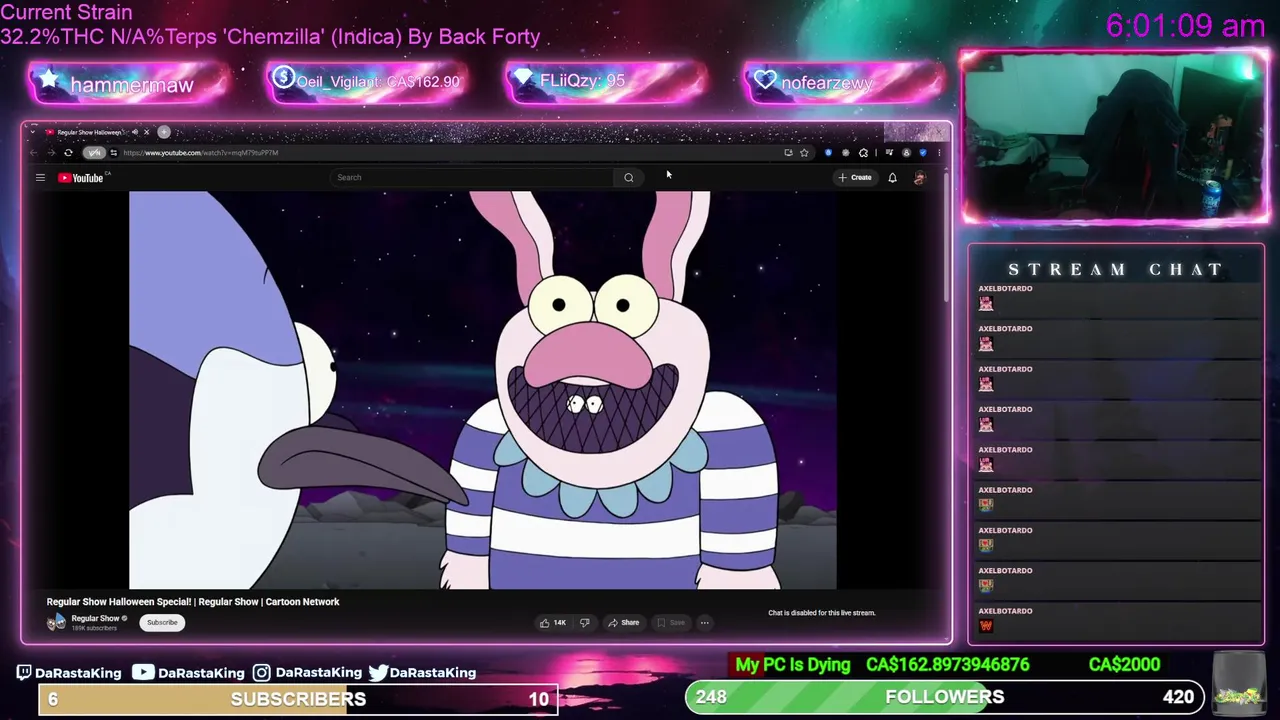
Task: Close the Regular Show Halloween tab
Action: click(x=147, y=132)
